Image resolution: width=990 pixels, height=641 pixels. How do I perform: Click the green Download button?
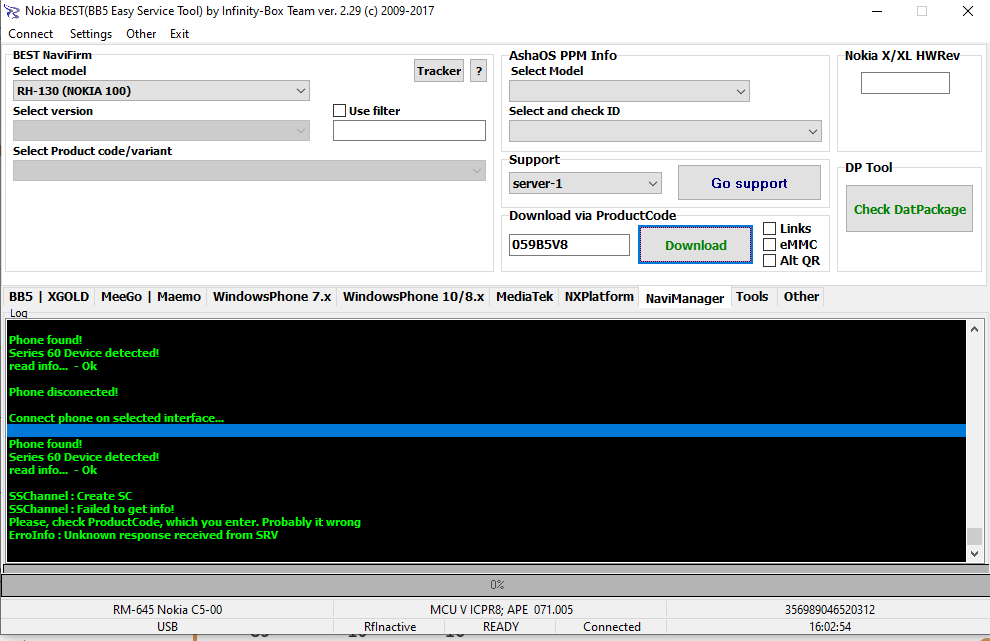pos(695,245)
